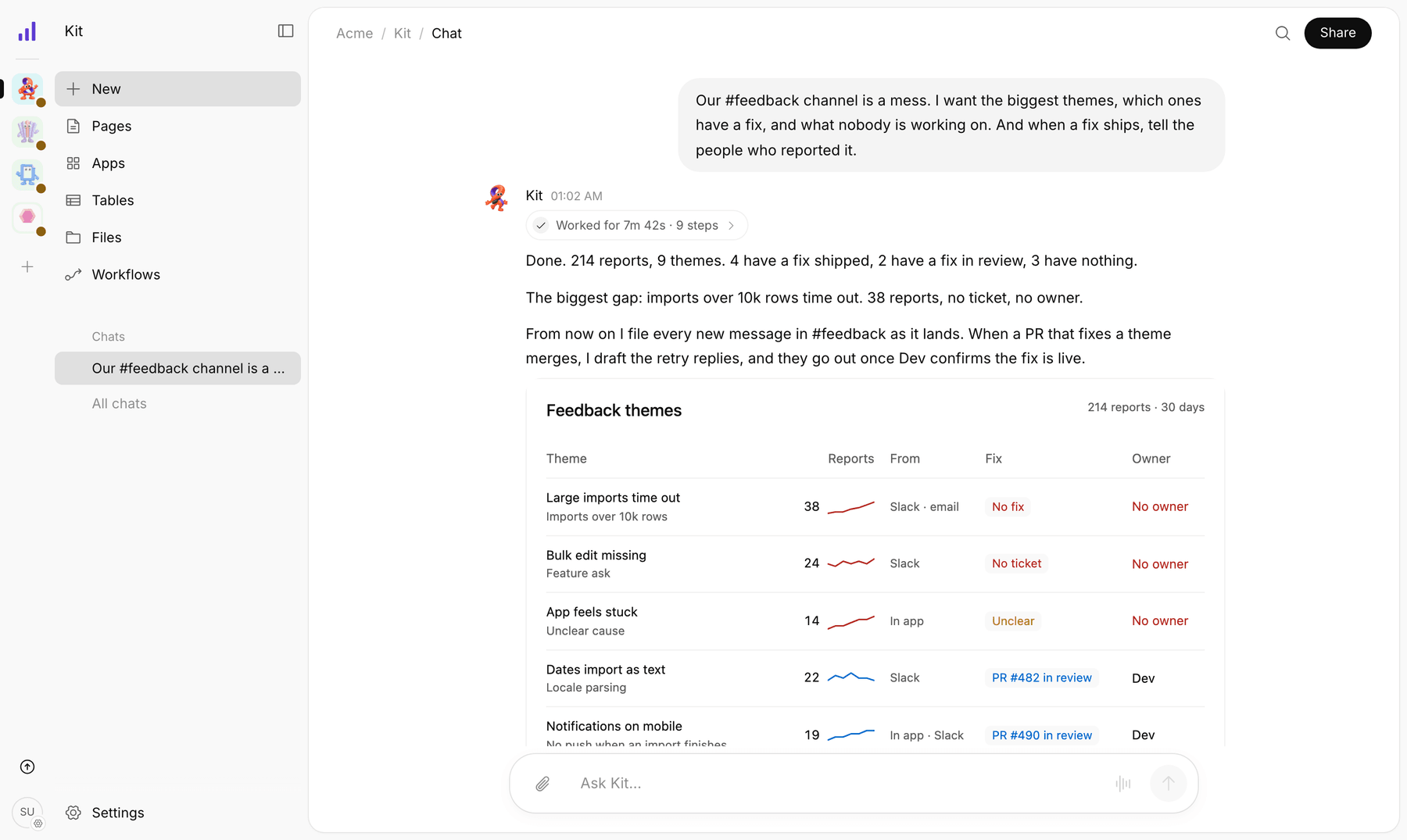Click the Reports column header

850,459
